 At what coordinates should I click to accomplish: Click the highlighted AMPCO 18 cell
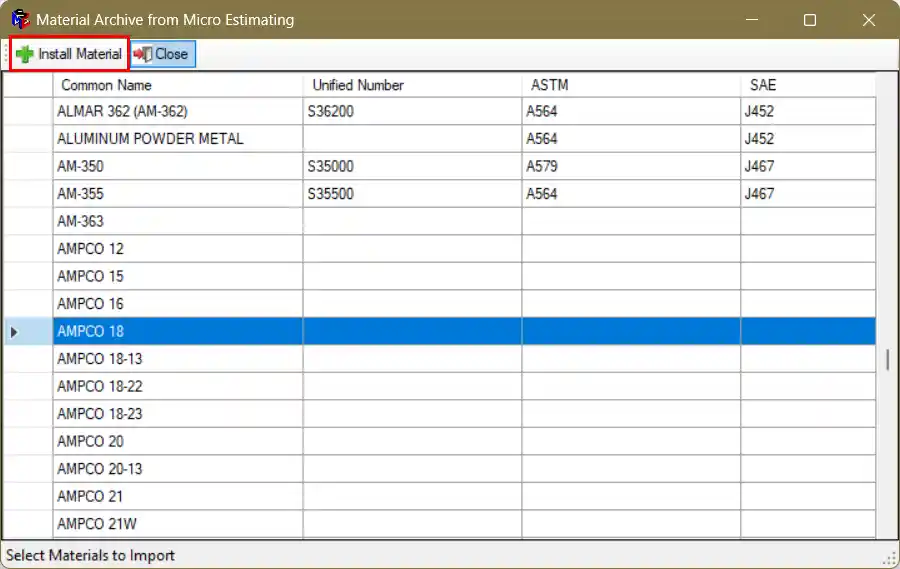click(178, 331)
